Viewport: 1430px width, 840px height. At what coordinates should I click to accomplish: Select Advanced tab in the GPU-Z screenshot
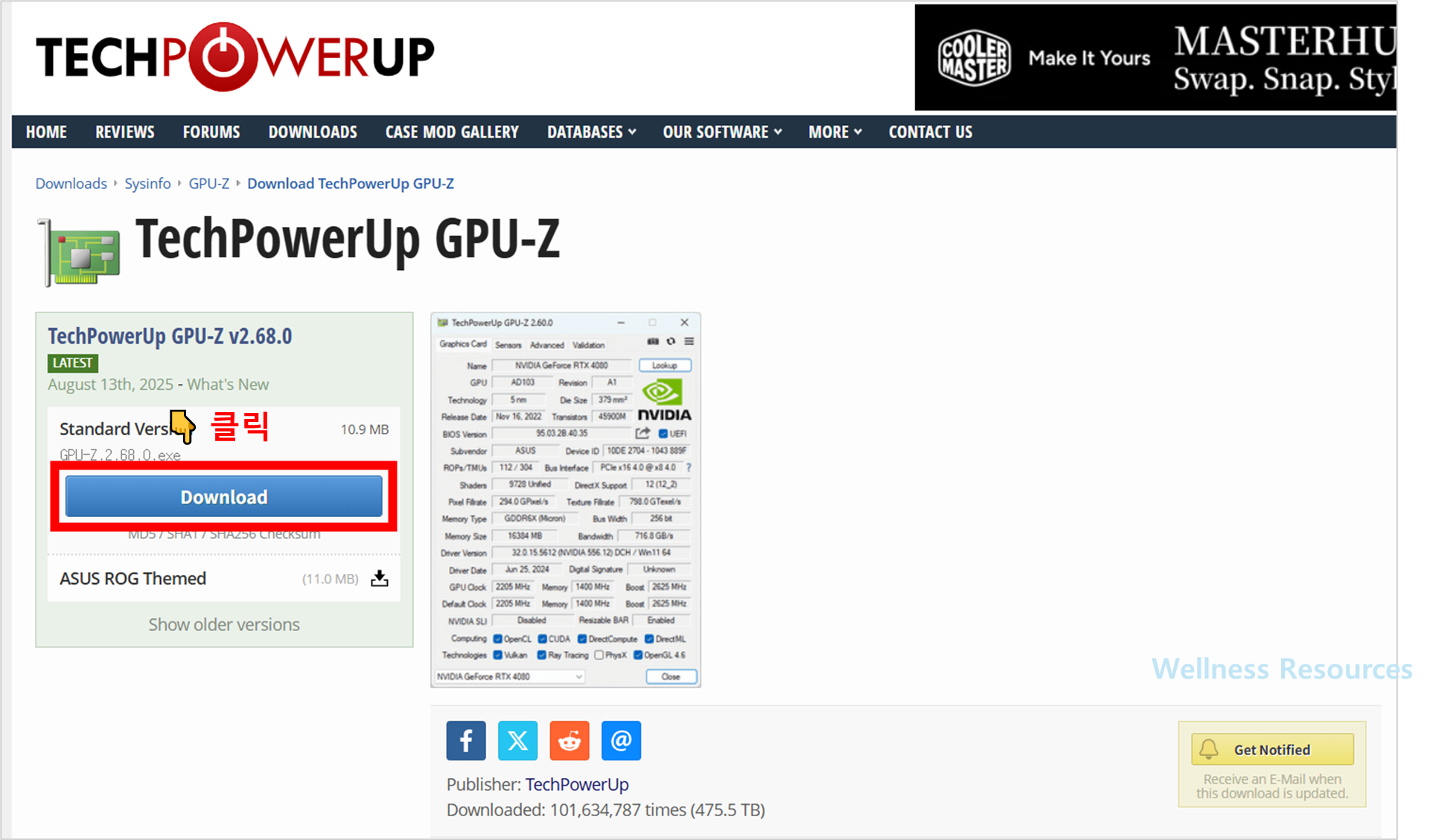[x=547, y=345]
